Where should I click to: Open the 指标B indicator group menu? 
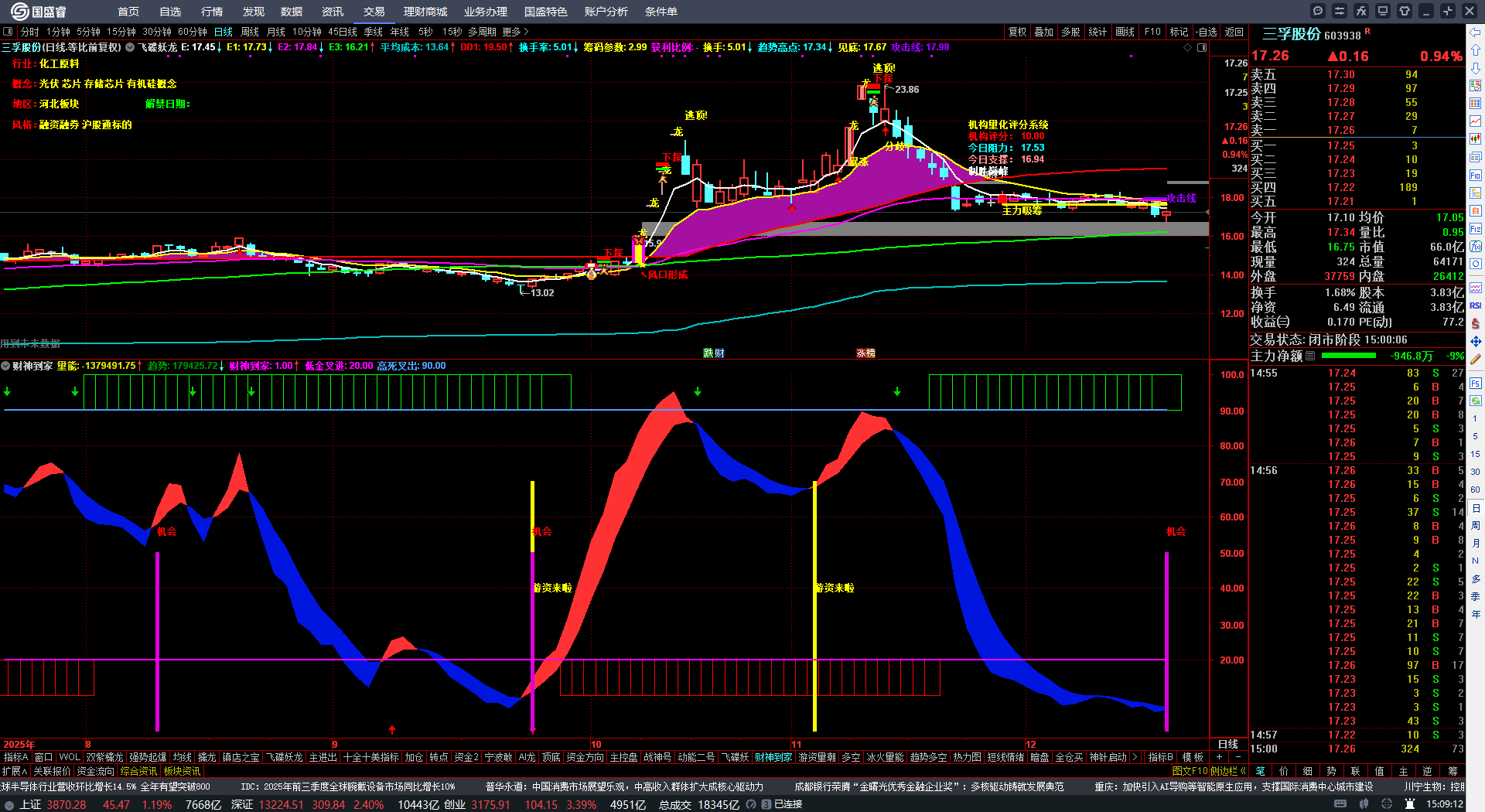1160,757
